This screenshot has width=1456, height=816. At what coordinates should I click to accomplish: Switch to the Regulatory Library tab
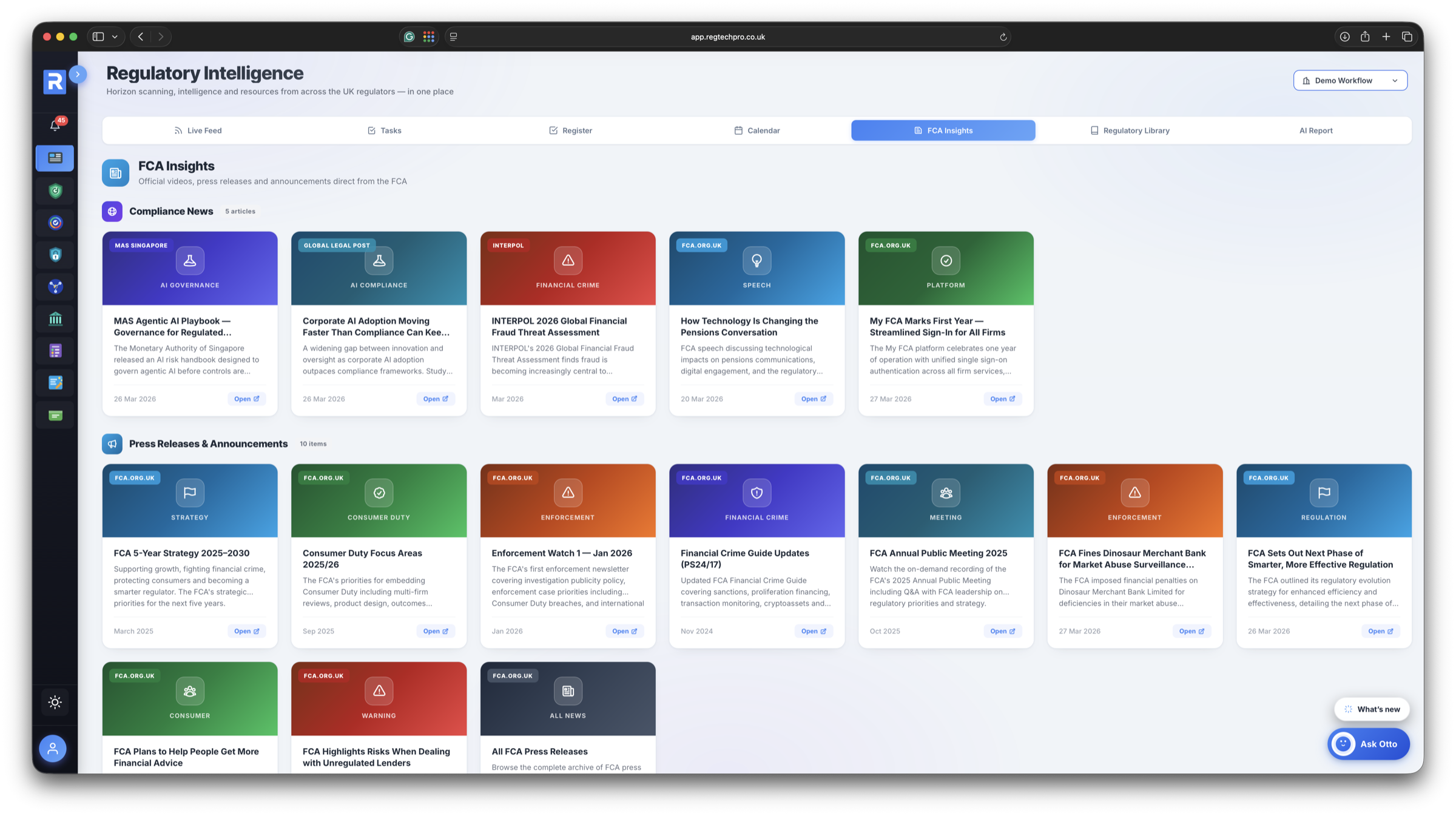click(x=1130, y=130)
